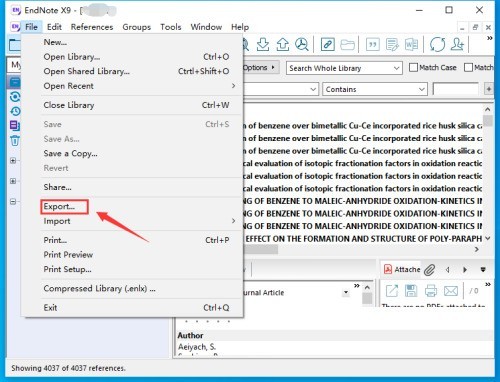Click the Export References upload arrow icon
Image resolution: width=500 pixels, height=382 pixels.
pyautogui.click(x=283, y=44)
